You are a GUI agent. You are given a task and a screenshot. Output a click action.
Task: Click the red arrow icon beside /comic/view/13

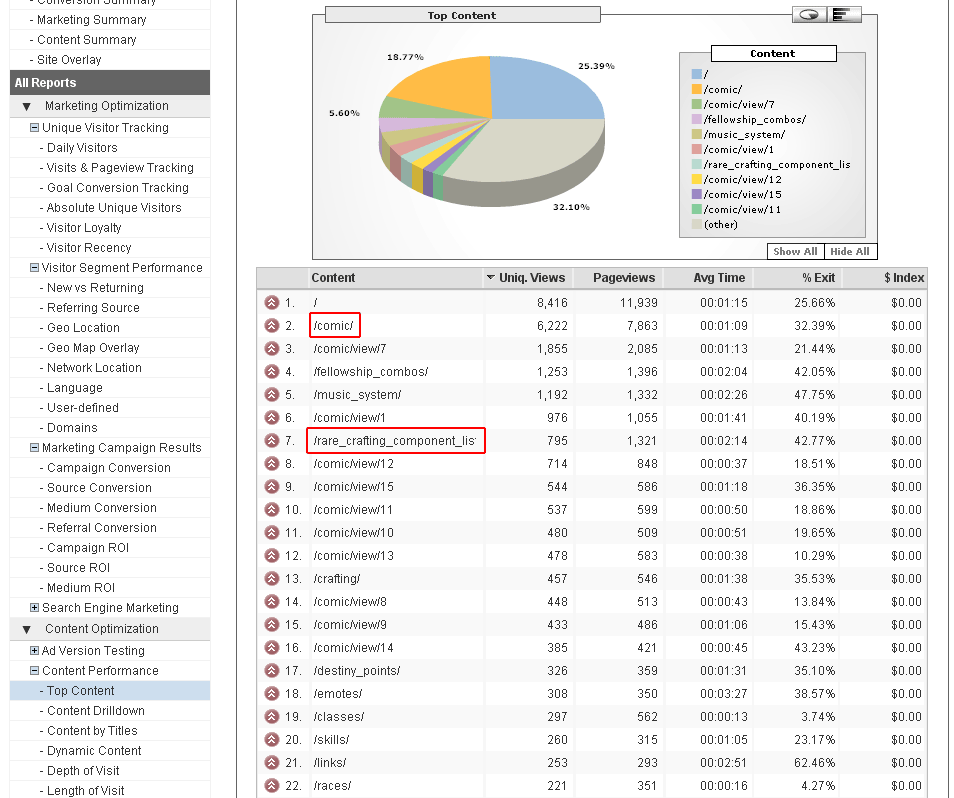click(271, 555)
